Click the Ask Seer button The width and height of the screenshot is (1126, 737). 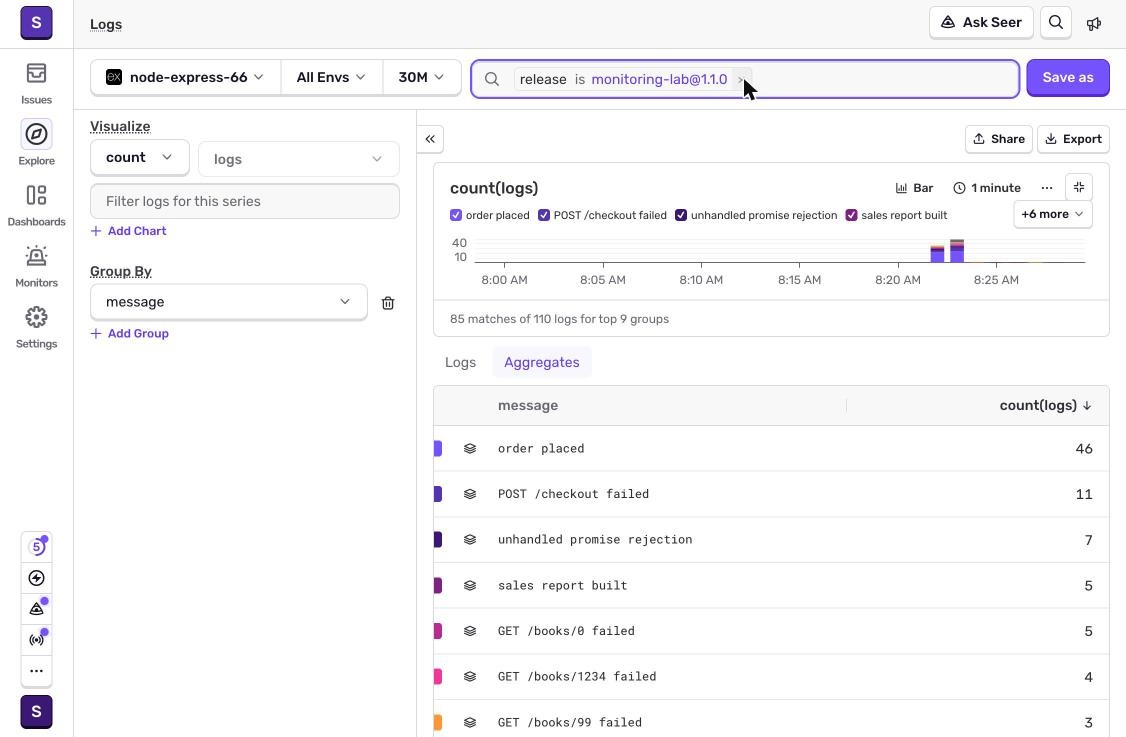coord(981,22)
